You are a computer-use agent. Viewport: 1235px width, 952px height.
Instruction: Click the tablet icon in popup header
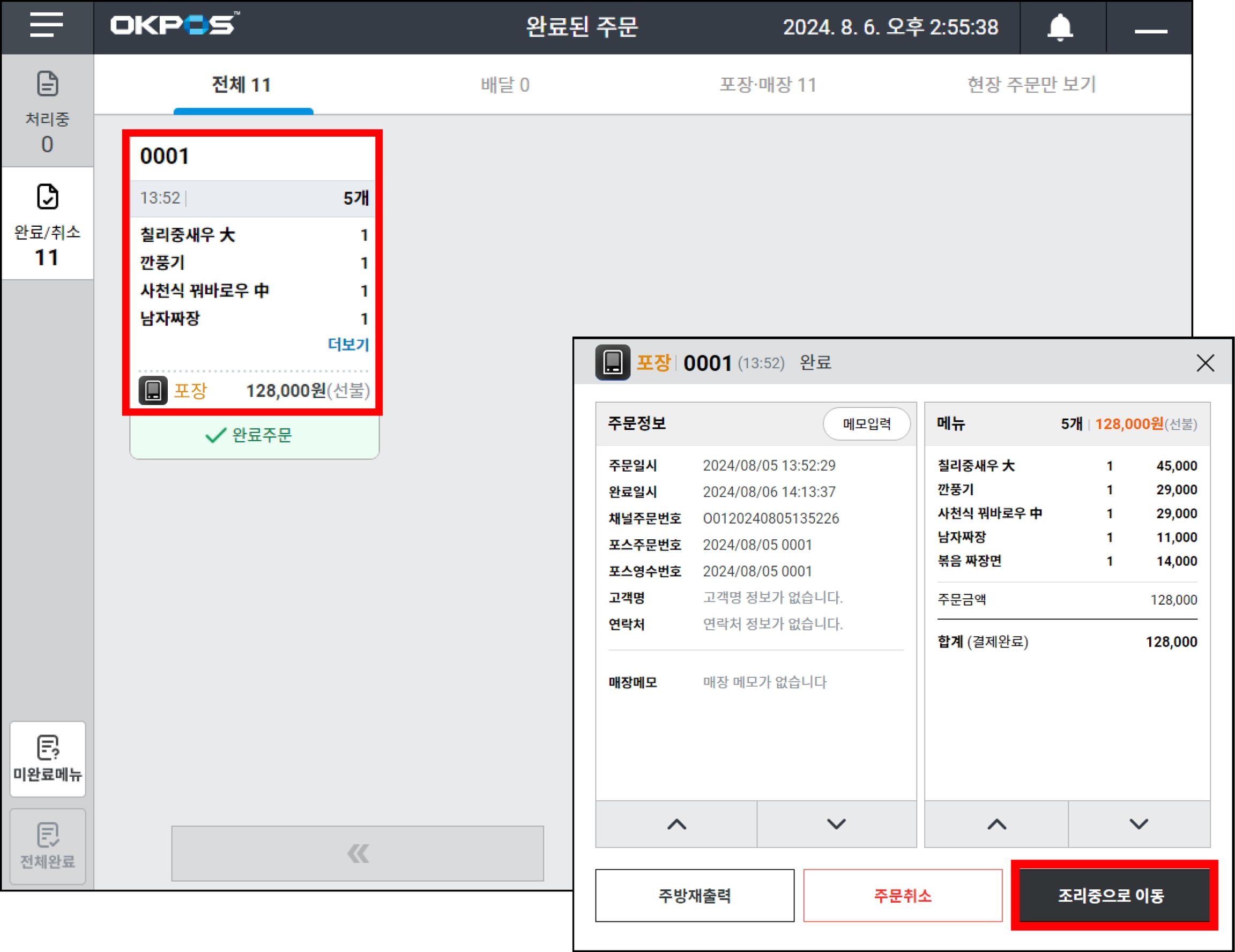(x=613, y=362)
